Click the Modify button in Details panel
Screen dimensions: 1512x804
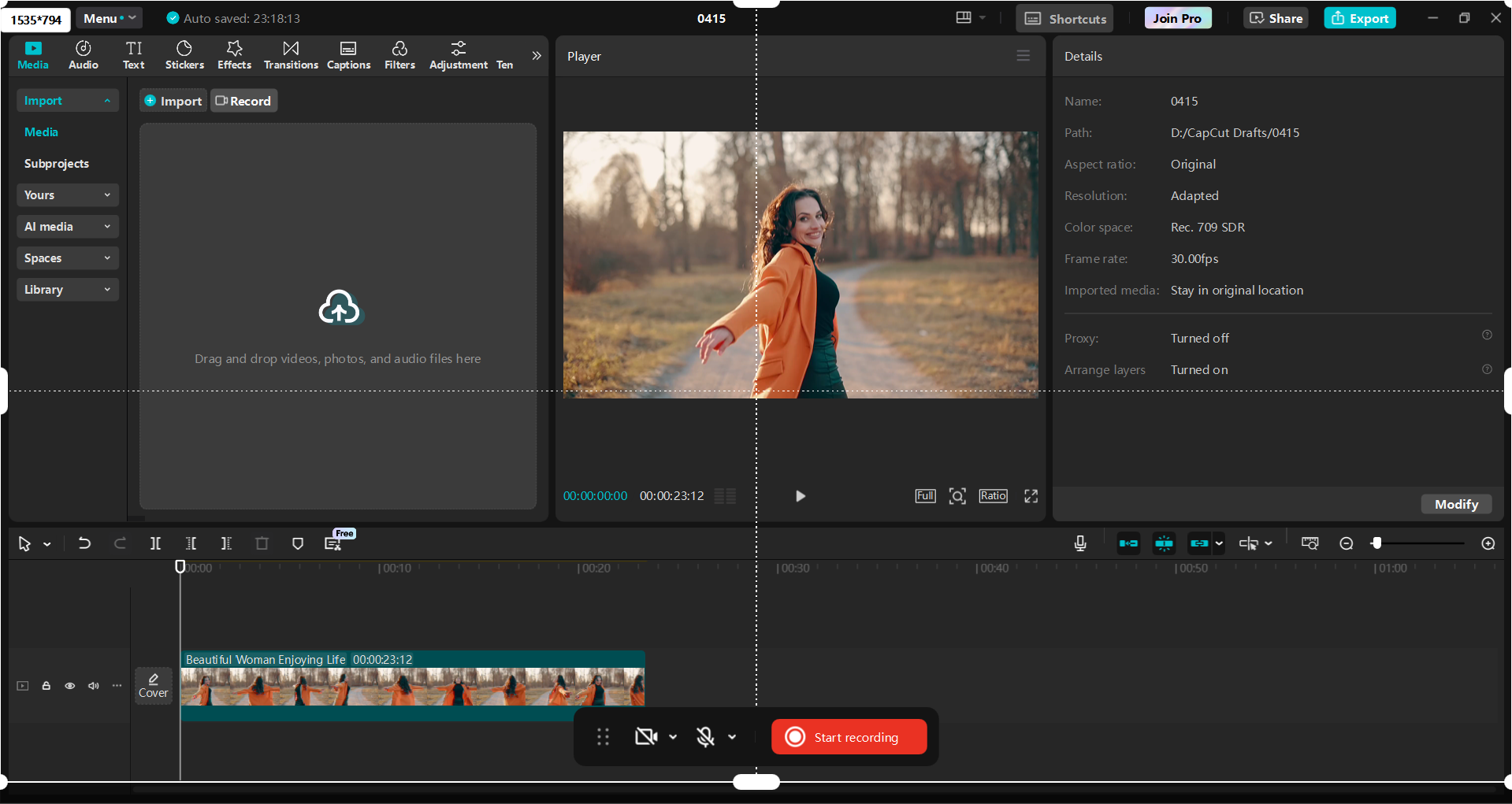point(1455,504)
